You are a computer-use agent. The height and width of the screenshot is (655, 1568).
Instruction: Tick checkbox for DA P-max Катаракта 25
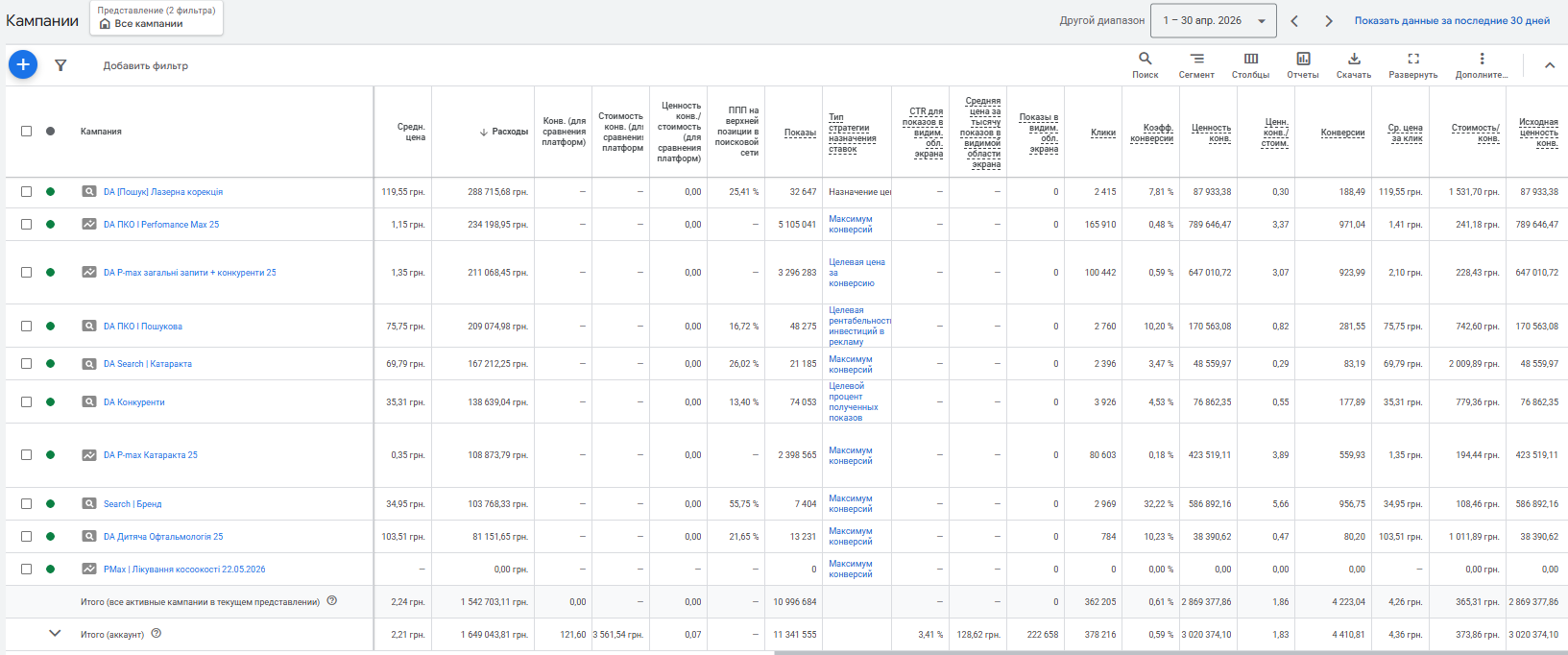26,455
